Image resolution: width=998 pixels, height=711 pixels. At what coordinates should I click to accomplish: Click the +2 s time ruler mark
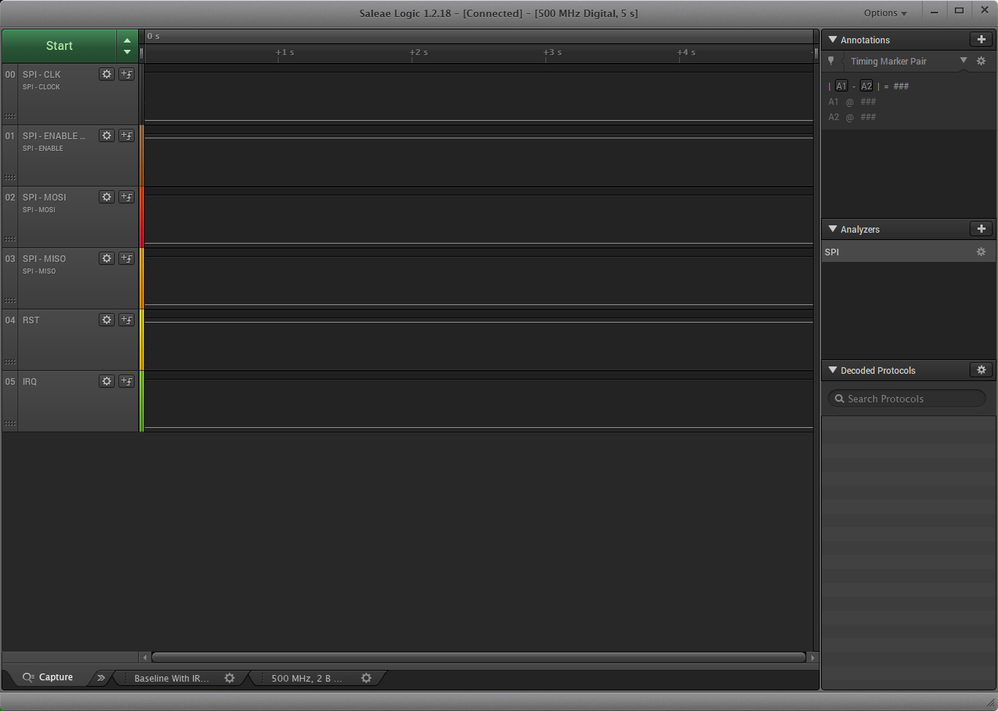418,52
